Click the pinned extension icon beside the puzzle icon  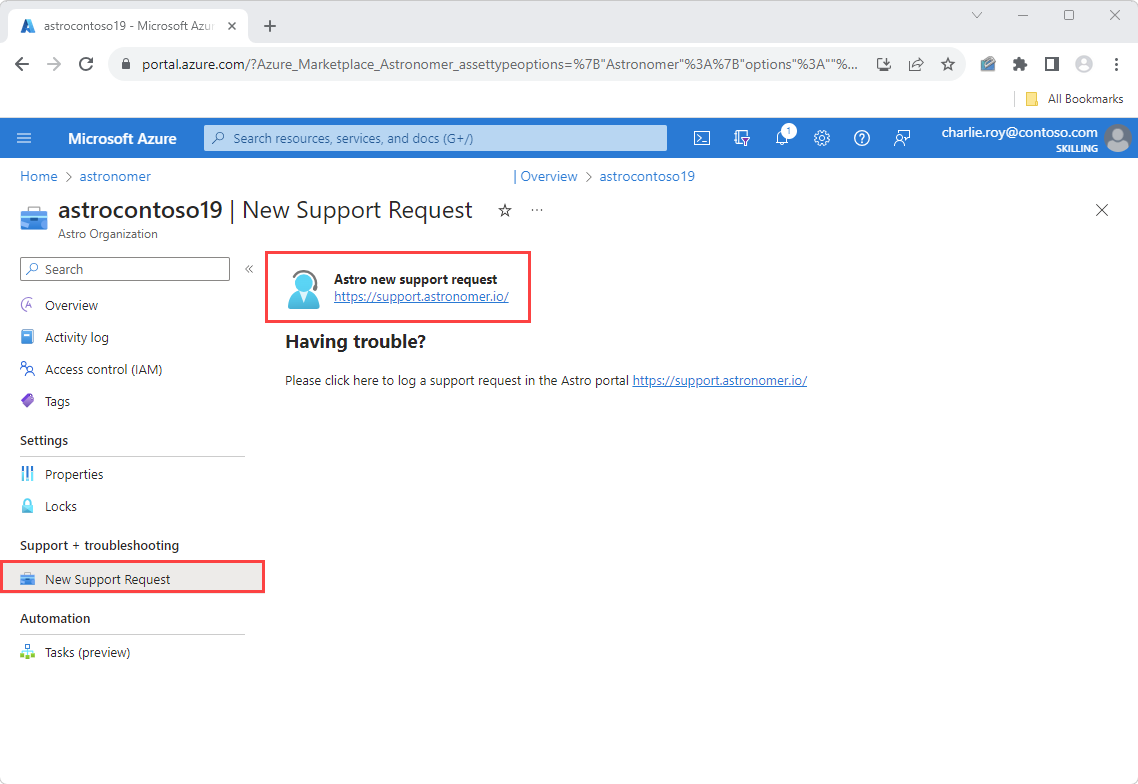(x=988, y=64)
